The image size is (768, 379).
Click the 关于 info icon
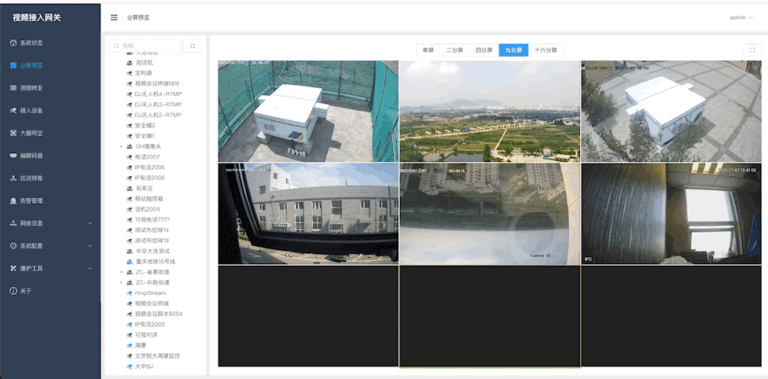[13, 291]
